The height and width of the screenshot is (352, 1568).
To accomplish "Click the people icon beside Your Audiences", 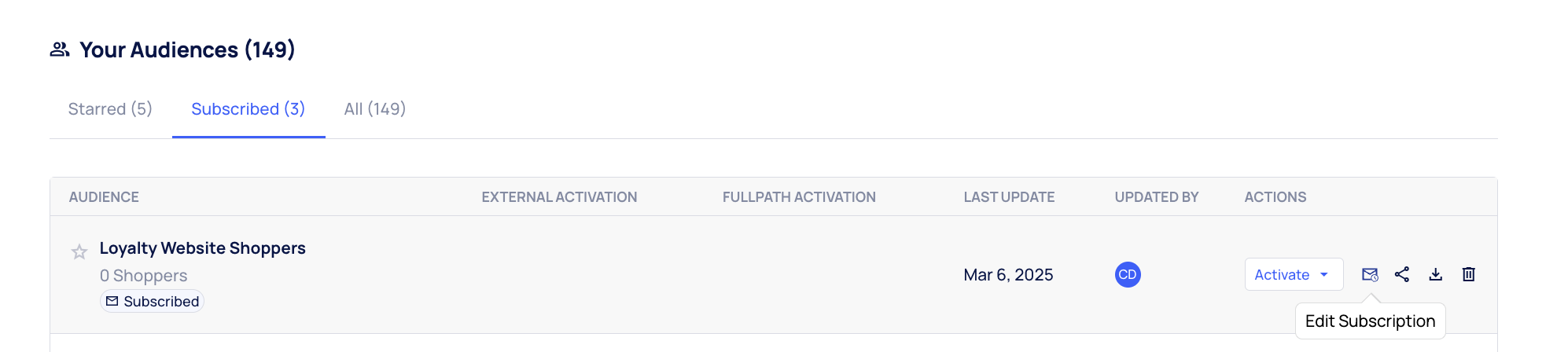I will point(60,49).
